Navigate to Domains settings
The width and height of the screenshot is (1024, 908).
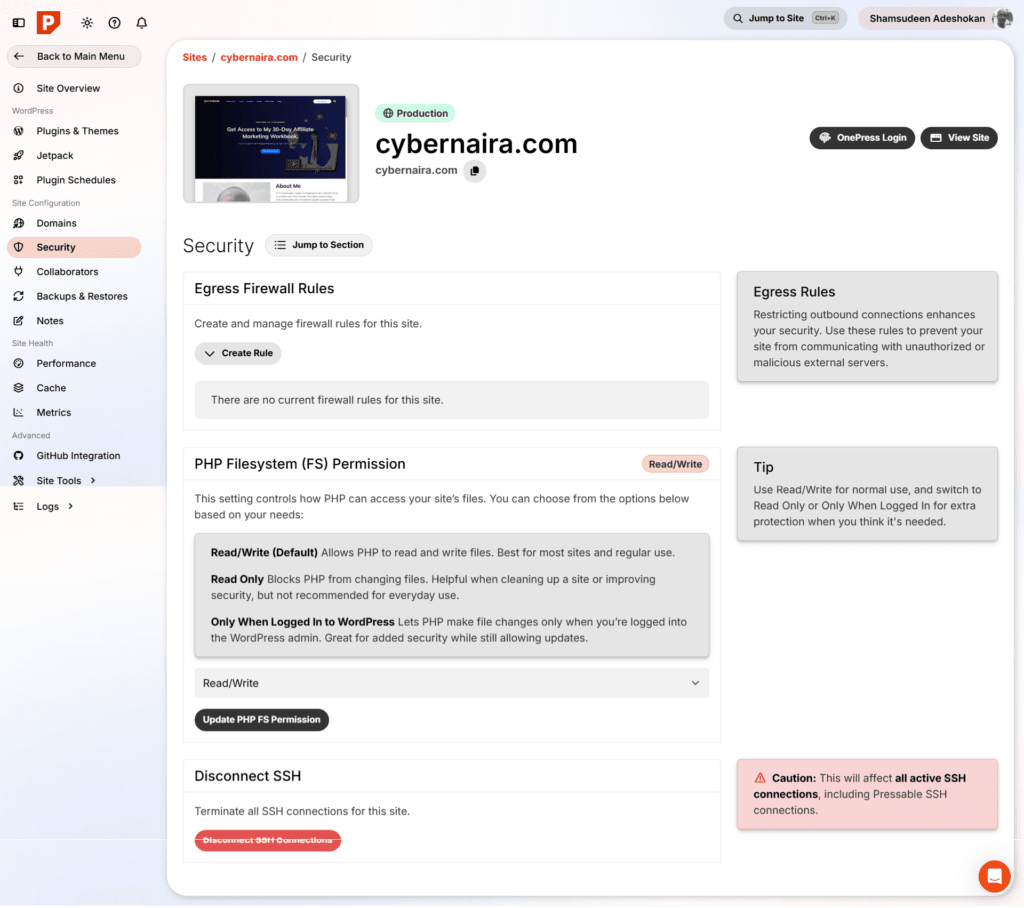(x=58, y=223)
